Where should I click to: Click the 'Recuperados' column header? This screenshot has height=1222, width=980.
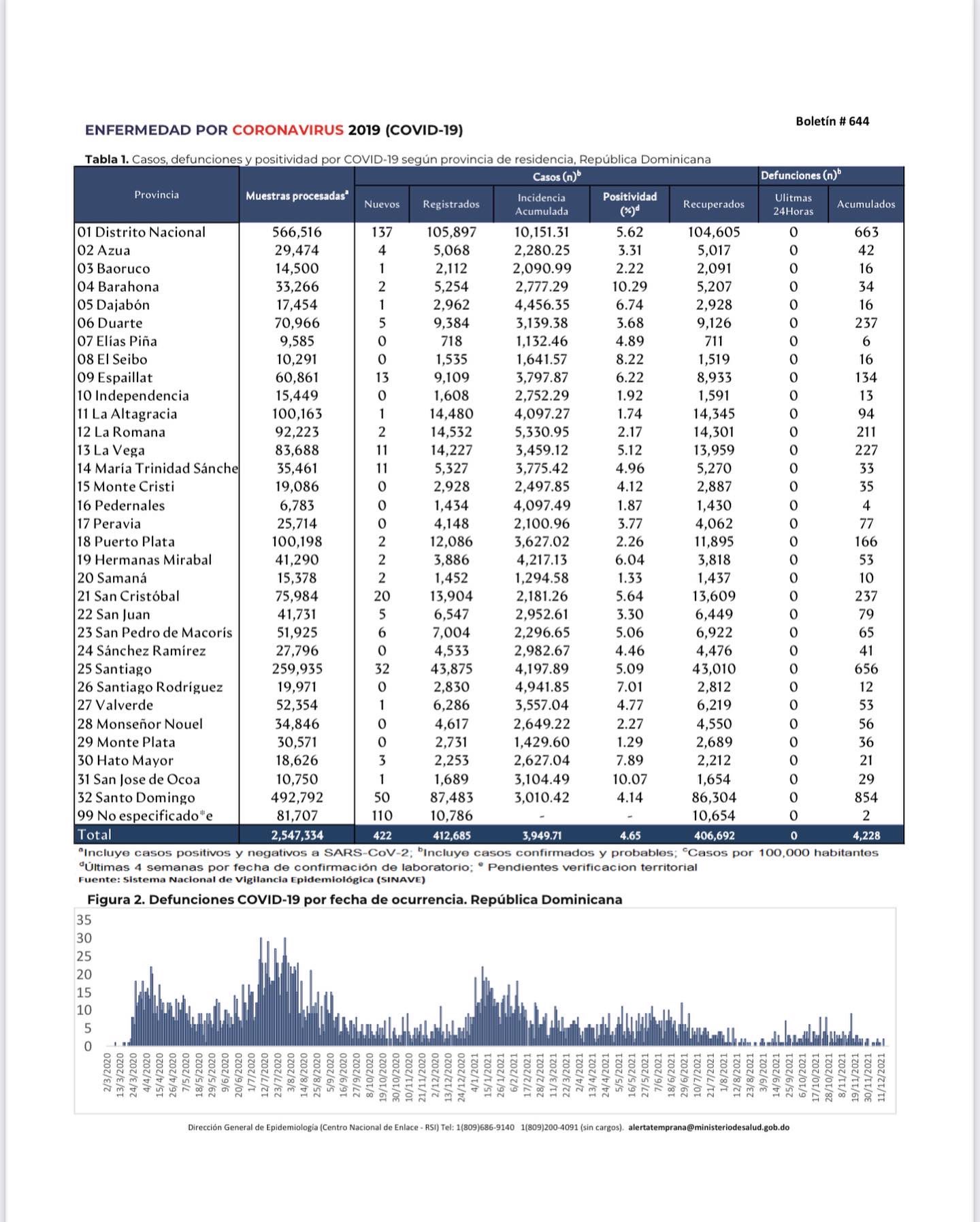point(714,204)
